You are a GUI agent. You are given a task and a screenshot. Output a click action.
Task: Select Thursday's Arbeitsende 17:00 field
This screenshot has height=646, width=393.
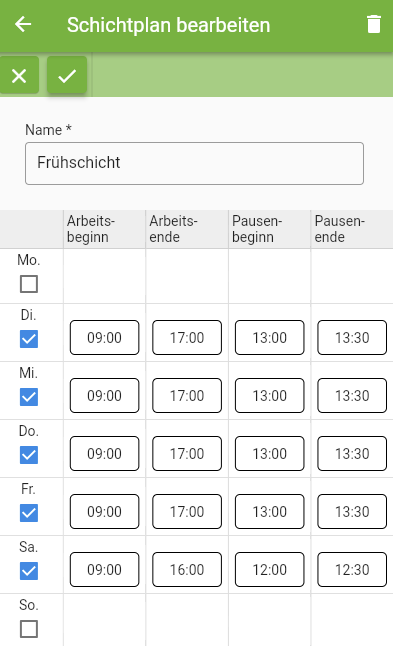coord(187,453)
